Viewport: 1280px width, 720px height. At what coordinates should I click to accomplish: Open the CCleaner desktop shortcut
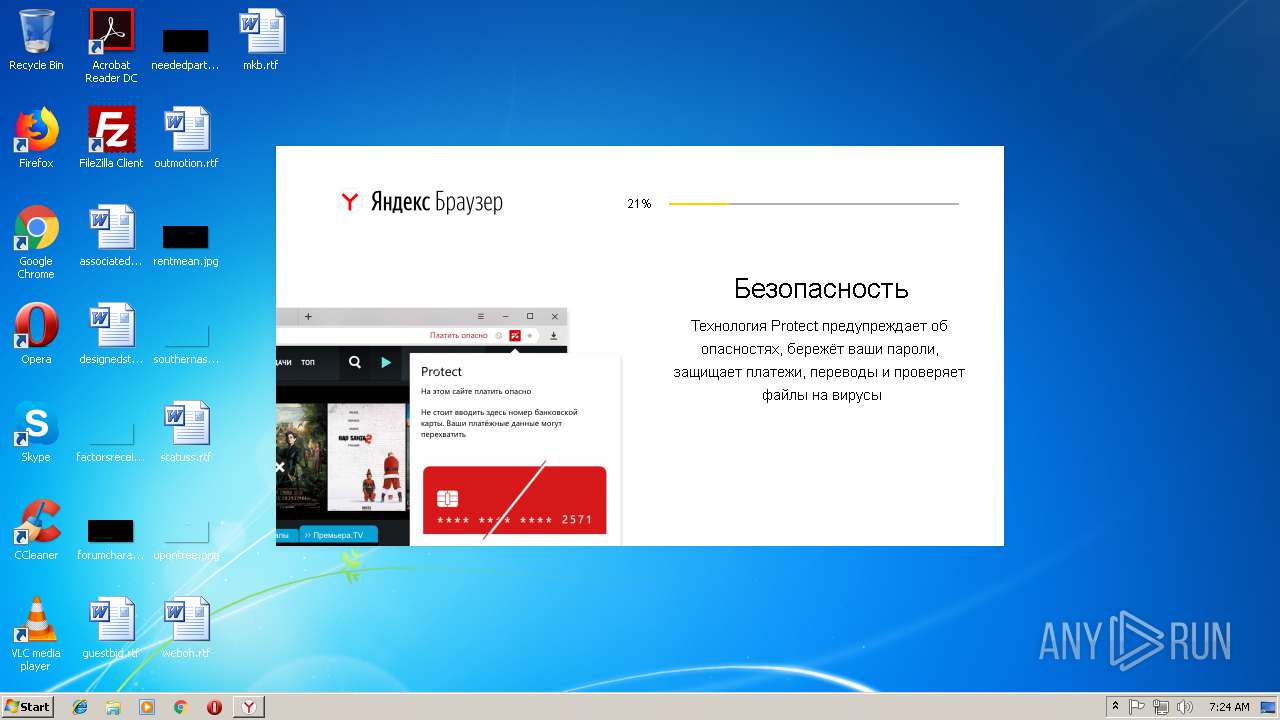click(x=36, y=530)
